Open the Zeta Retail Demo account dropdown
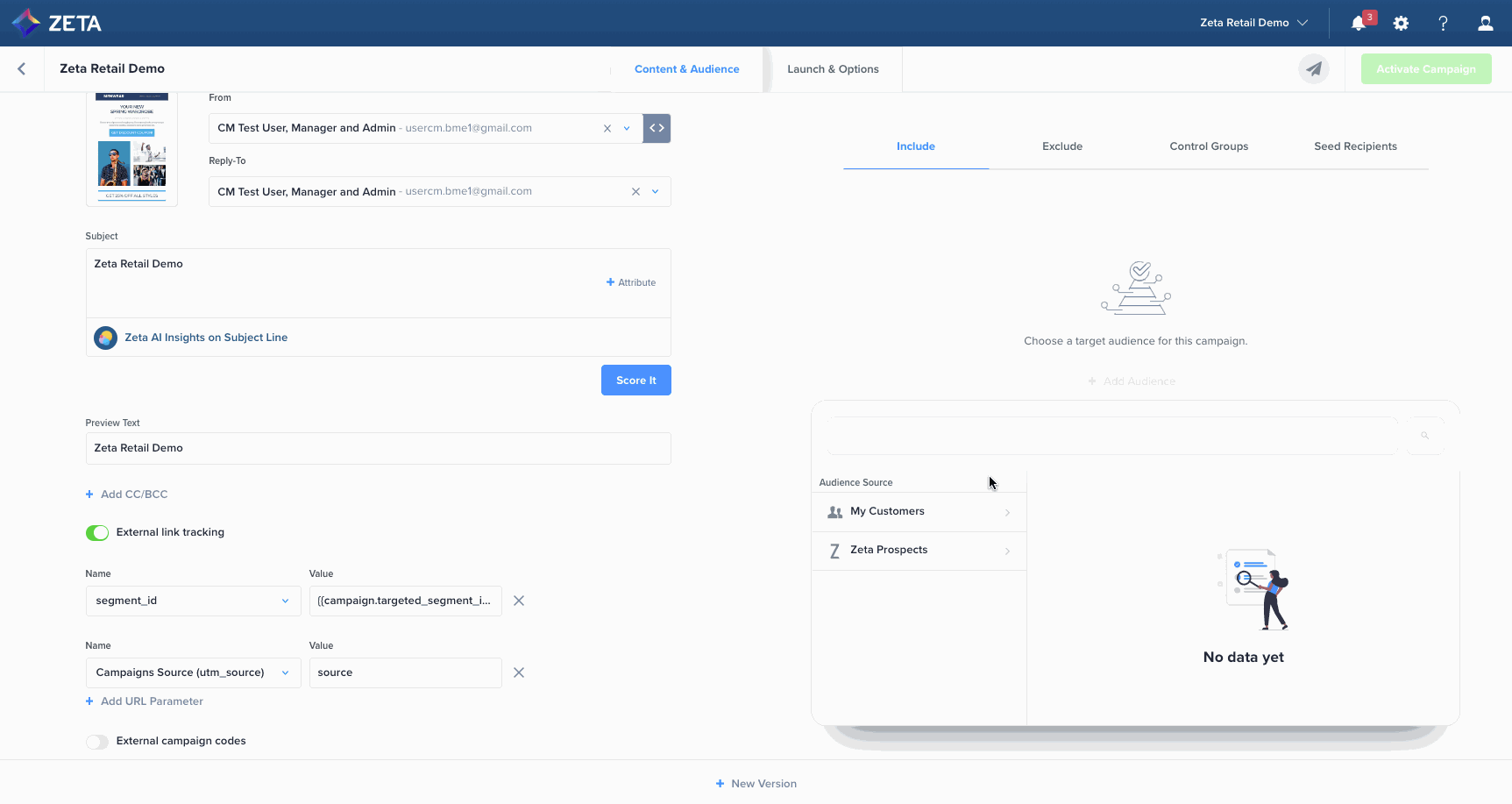1512x804 pixels. tap(1253, 23)
